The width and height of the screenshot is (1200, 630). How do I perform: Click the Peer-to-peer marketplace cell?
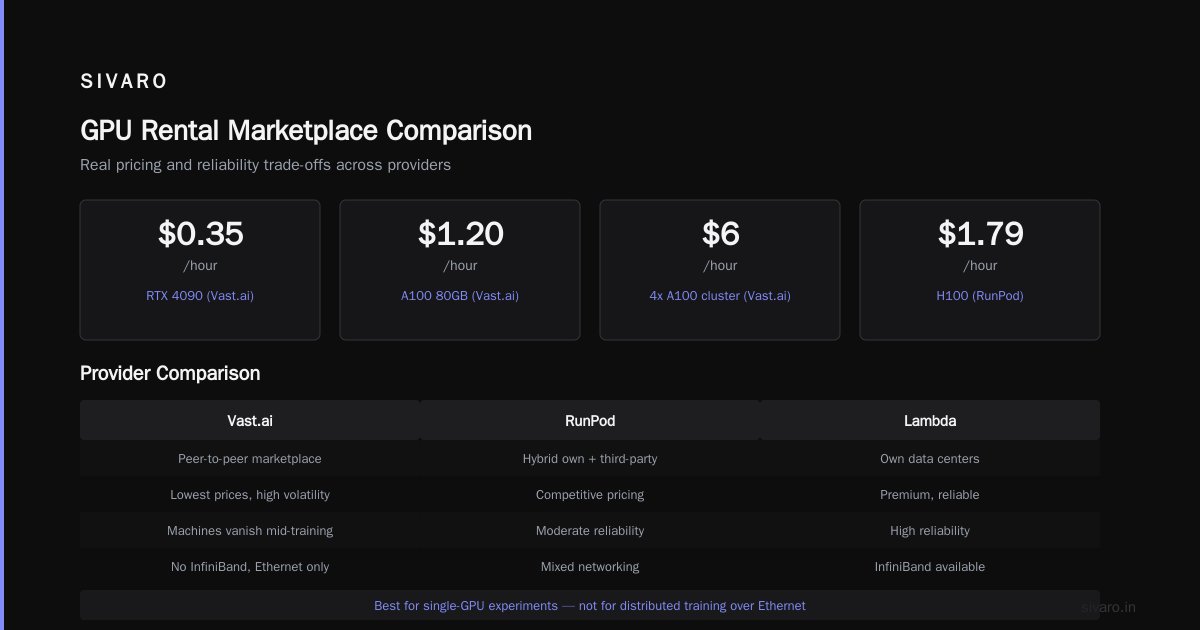click(x=250, y=459)
